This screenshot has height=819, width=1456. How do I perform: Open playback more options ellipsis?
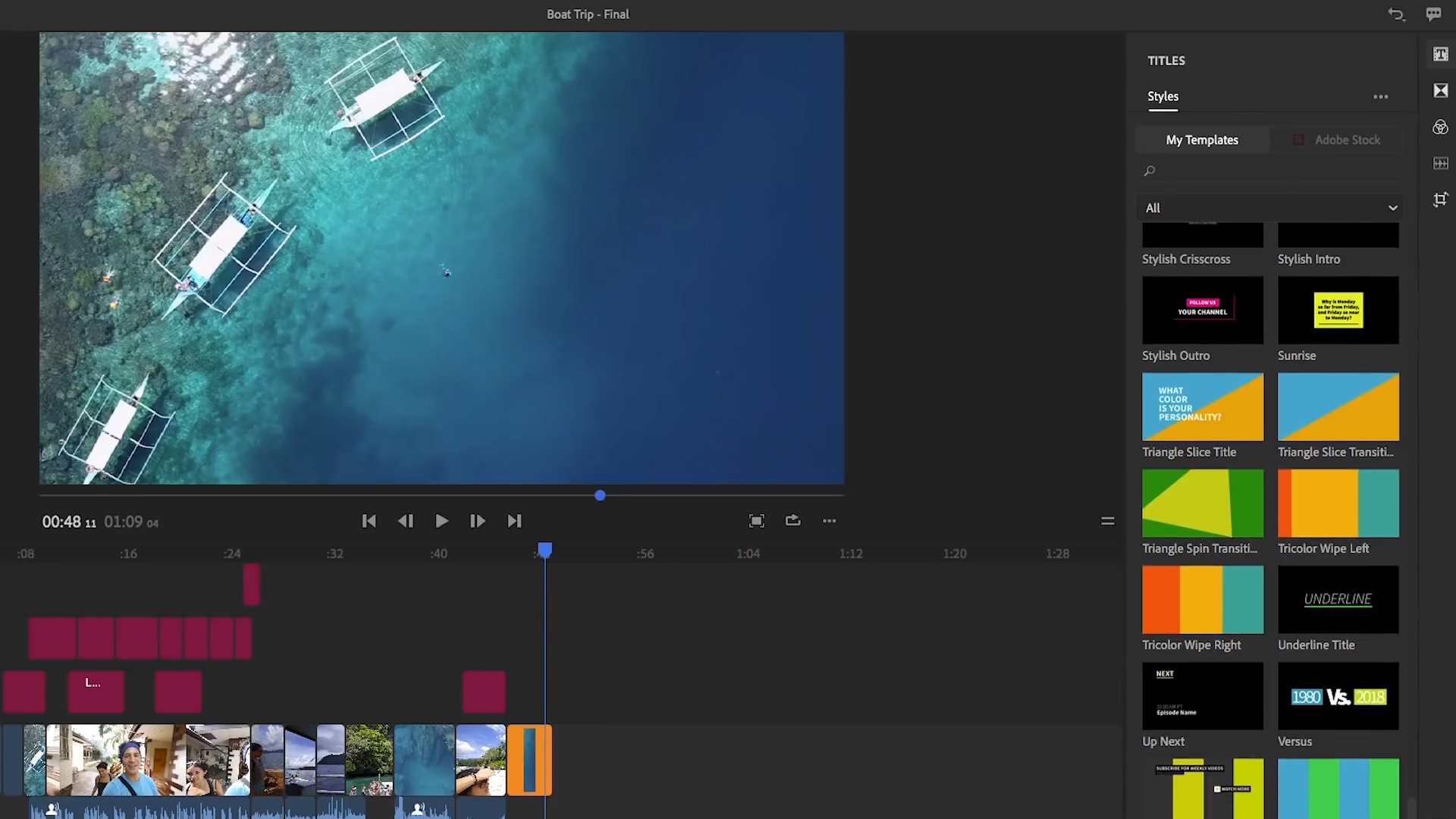coord(829,521)
